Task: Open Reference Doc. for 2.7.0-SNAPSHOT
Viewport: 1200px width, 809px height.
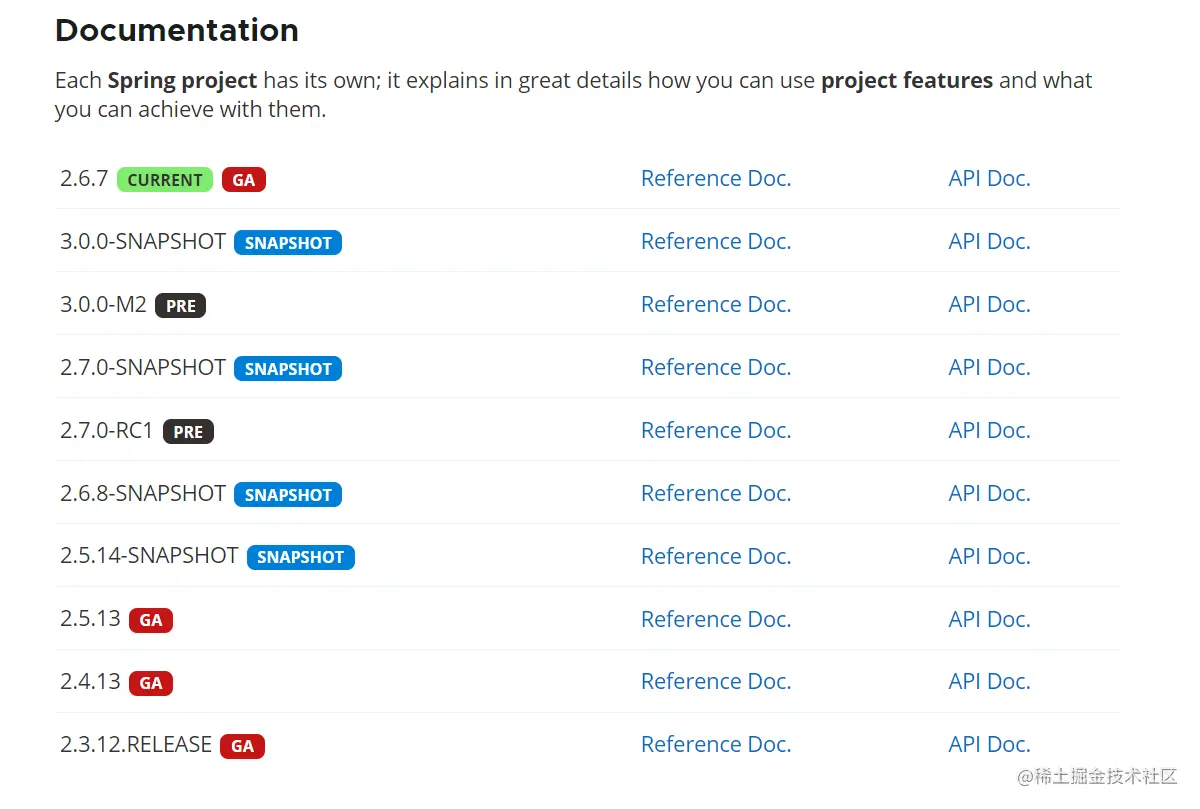Action: coord(716,368)
